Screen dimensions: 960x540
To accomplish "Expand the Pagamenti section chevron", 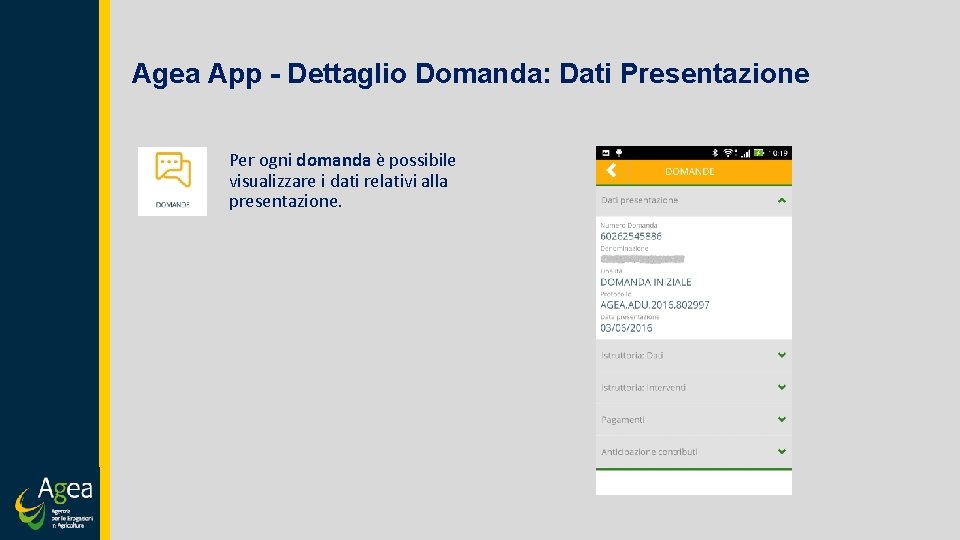I will [x=782, y=419].
